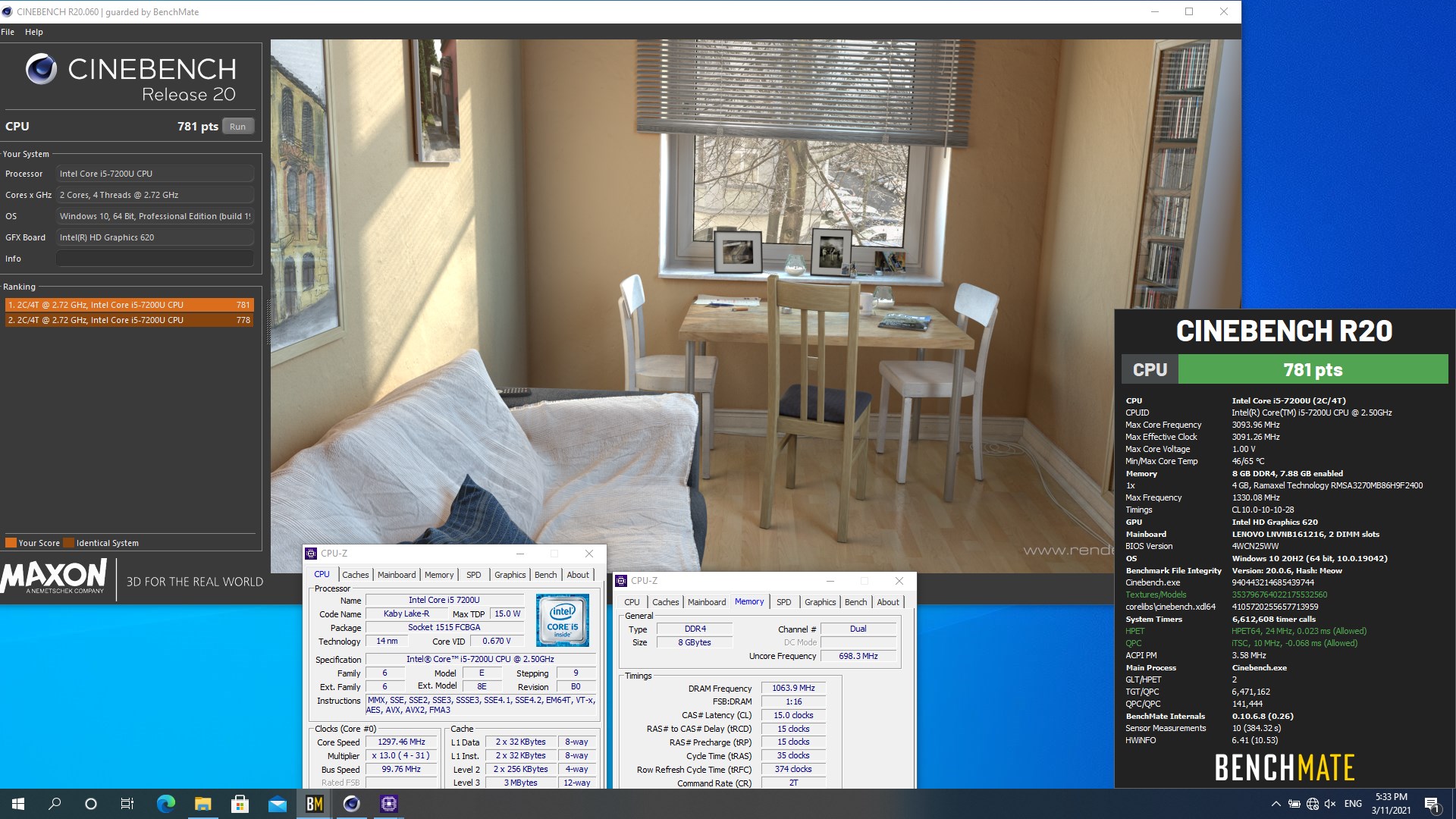Open SPD tab in left CPU-Z window
This screenshot has height=819, width=1456.
pyautogui.click(x=474, y=575)
